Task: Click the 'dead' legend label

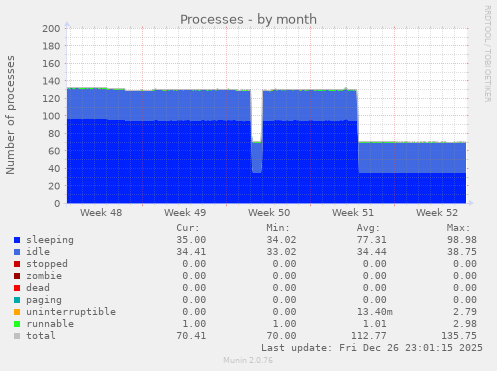Action: tap(38, 288)
